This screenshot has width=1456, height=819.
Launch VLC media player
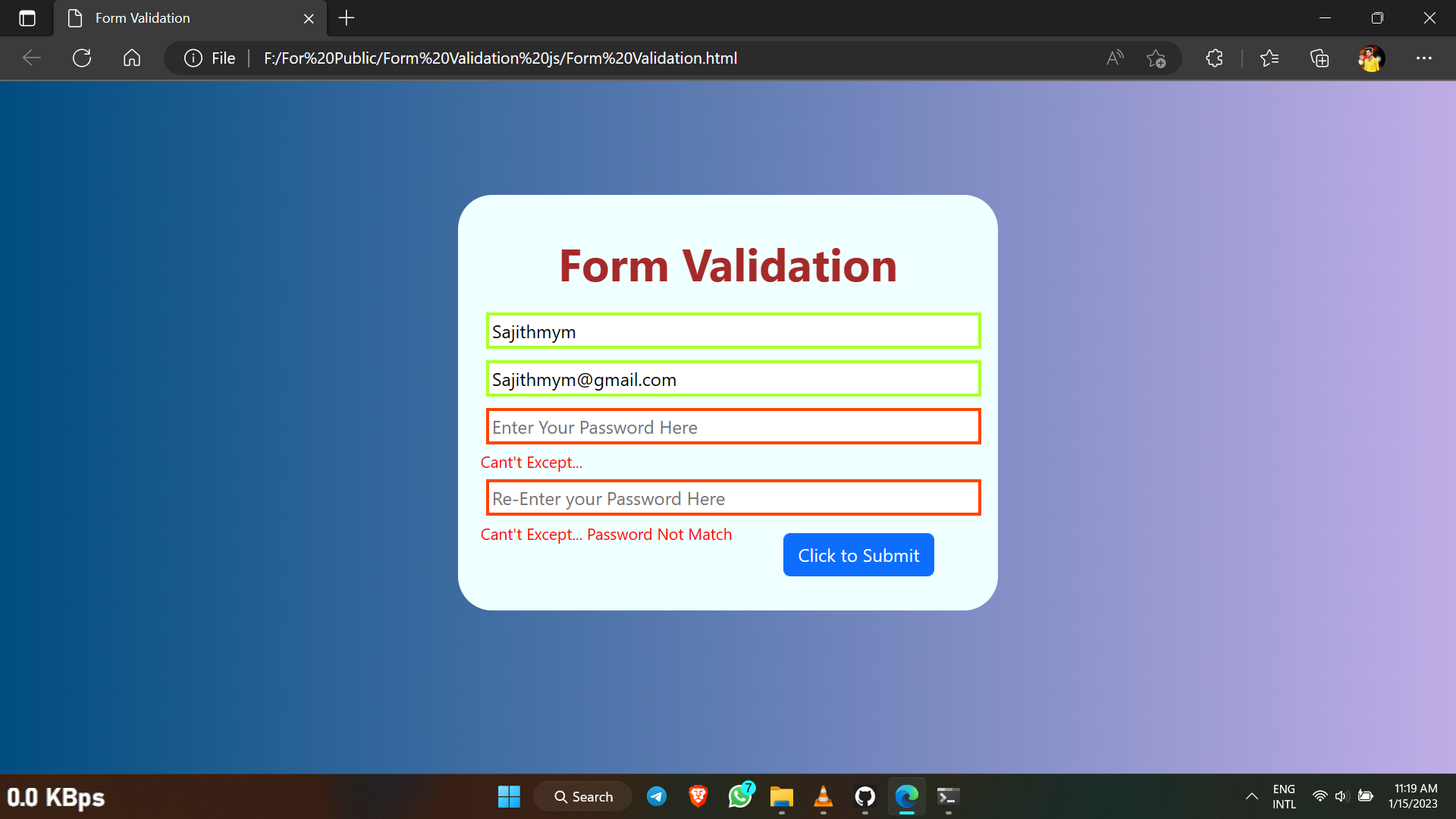824,796
